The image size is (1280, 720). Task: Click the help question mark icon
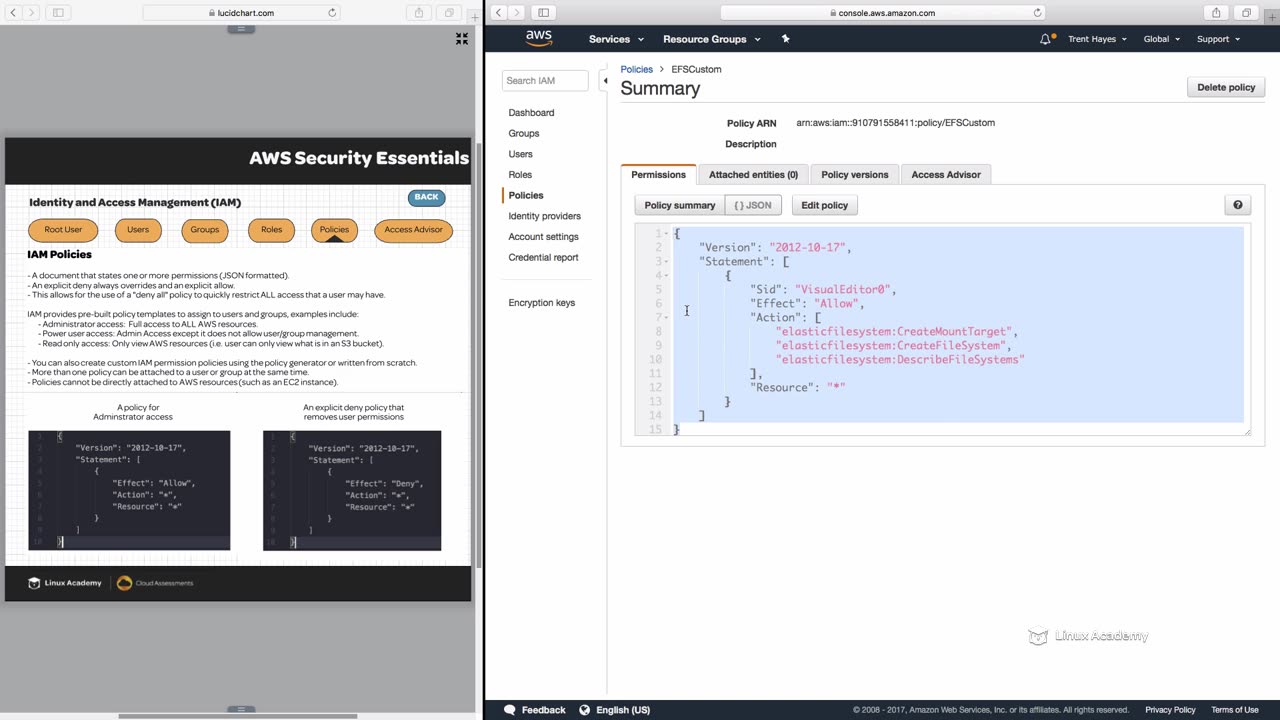(x=1237, y=205)
